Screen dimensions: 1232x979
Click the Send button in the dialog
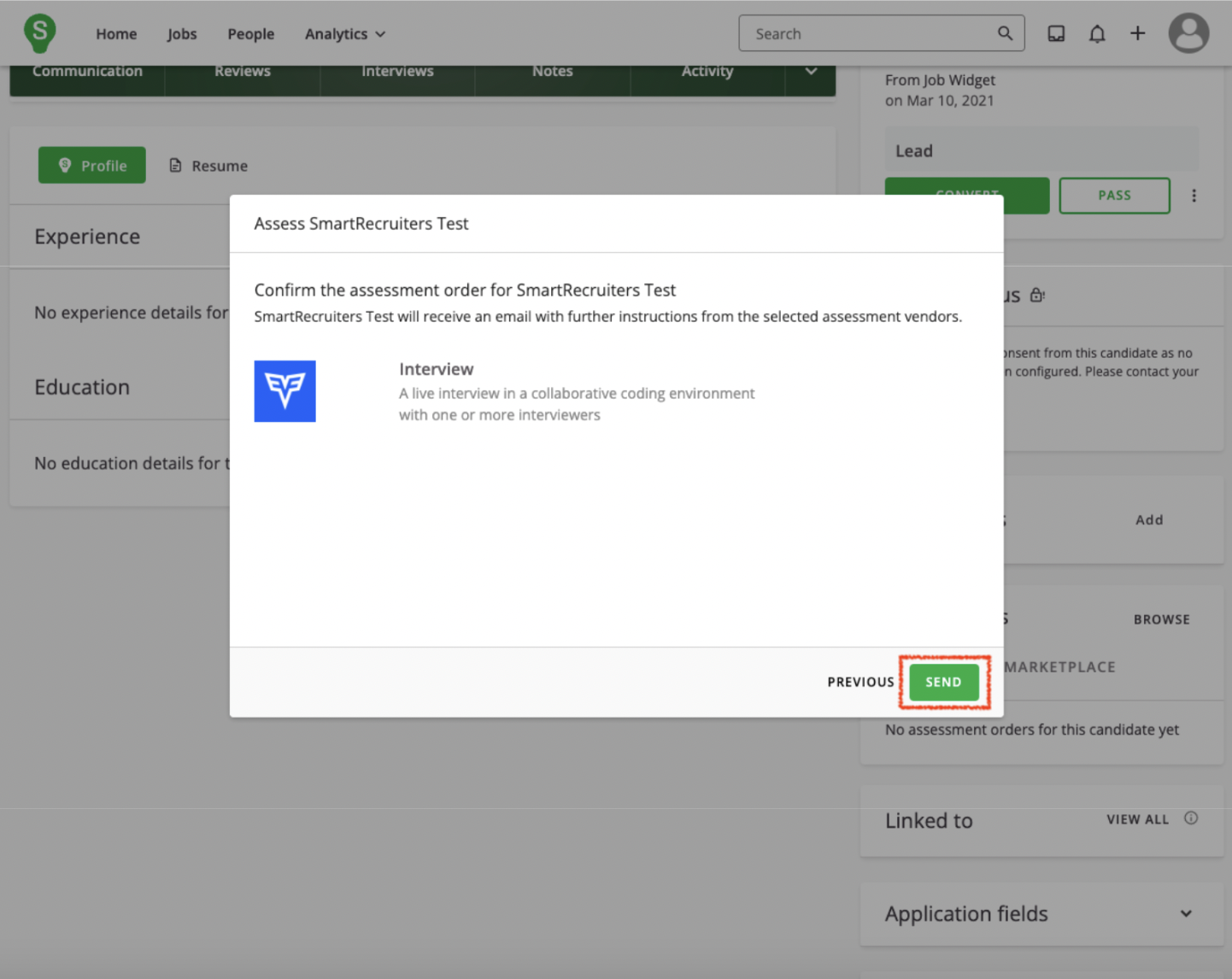(x=943, y=682)
